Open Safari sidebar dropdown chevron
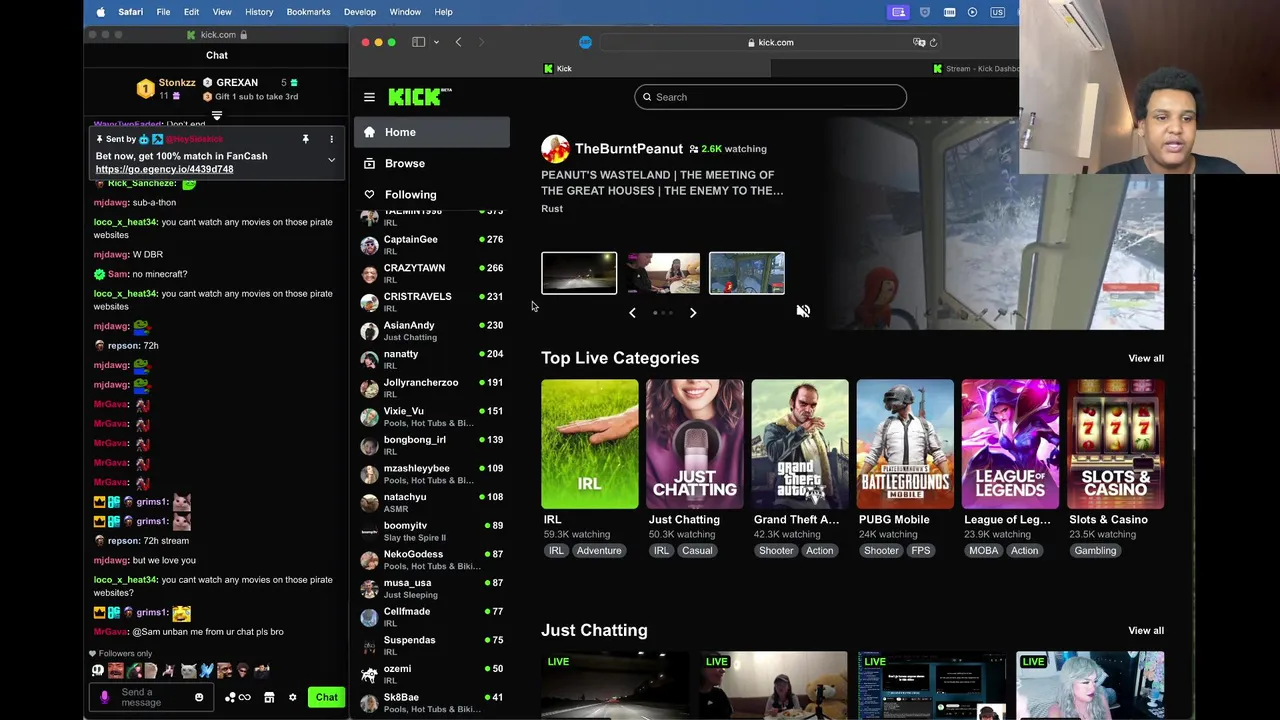 (436, 42)
